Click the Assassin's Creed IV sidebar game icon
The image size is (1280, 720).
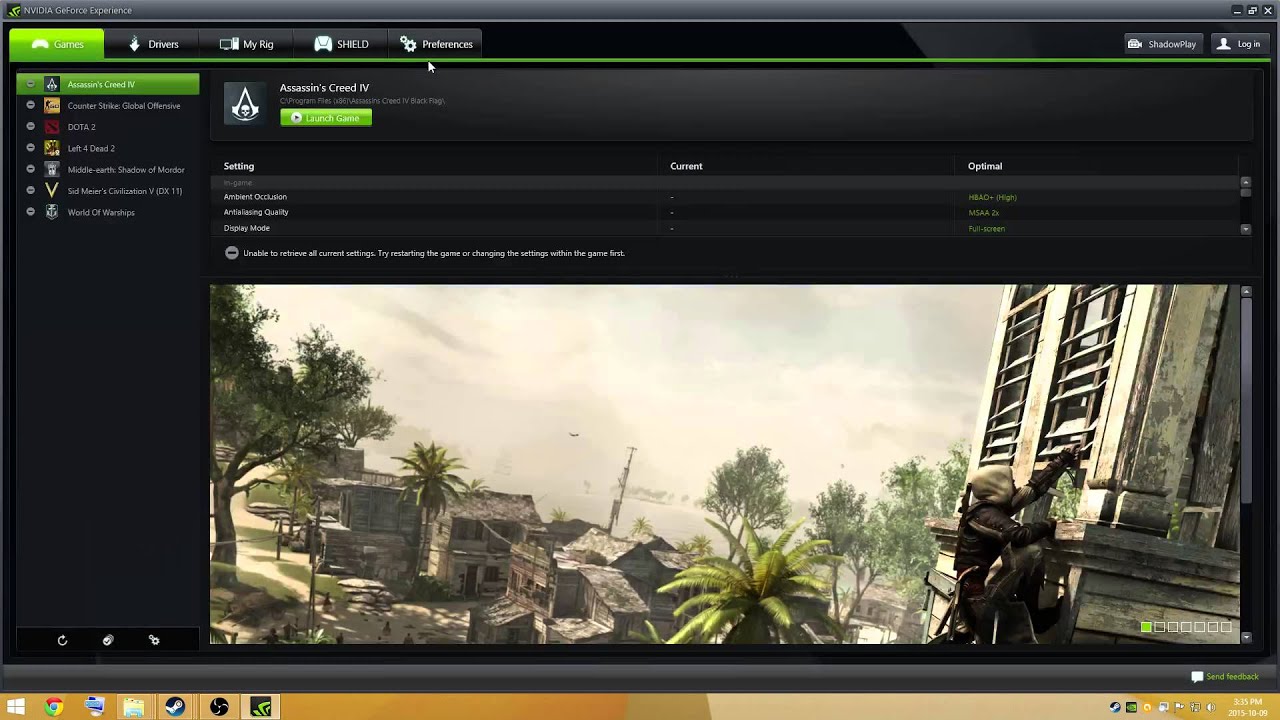(x=52, y=84)
